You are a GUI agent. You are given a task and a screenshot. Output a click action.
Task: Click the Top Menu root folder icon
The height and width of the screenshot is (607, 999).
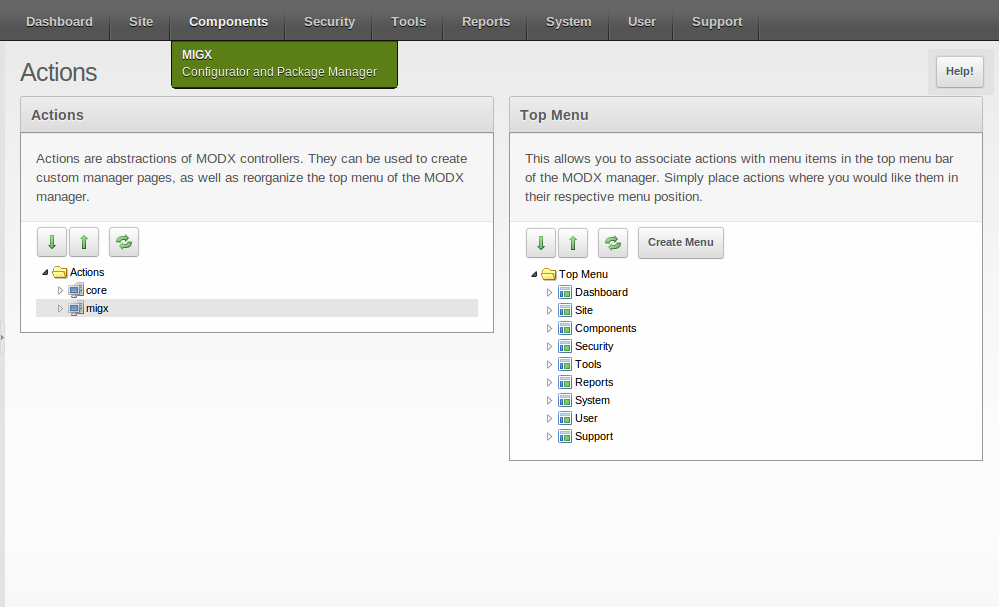click(x=549, y=275)
